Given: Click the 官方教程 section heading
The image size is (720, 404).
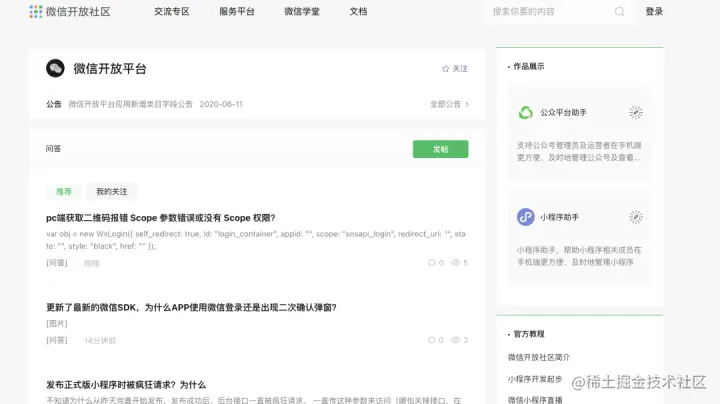Looking at the screenshot, I should (x=529, y=334).
